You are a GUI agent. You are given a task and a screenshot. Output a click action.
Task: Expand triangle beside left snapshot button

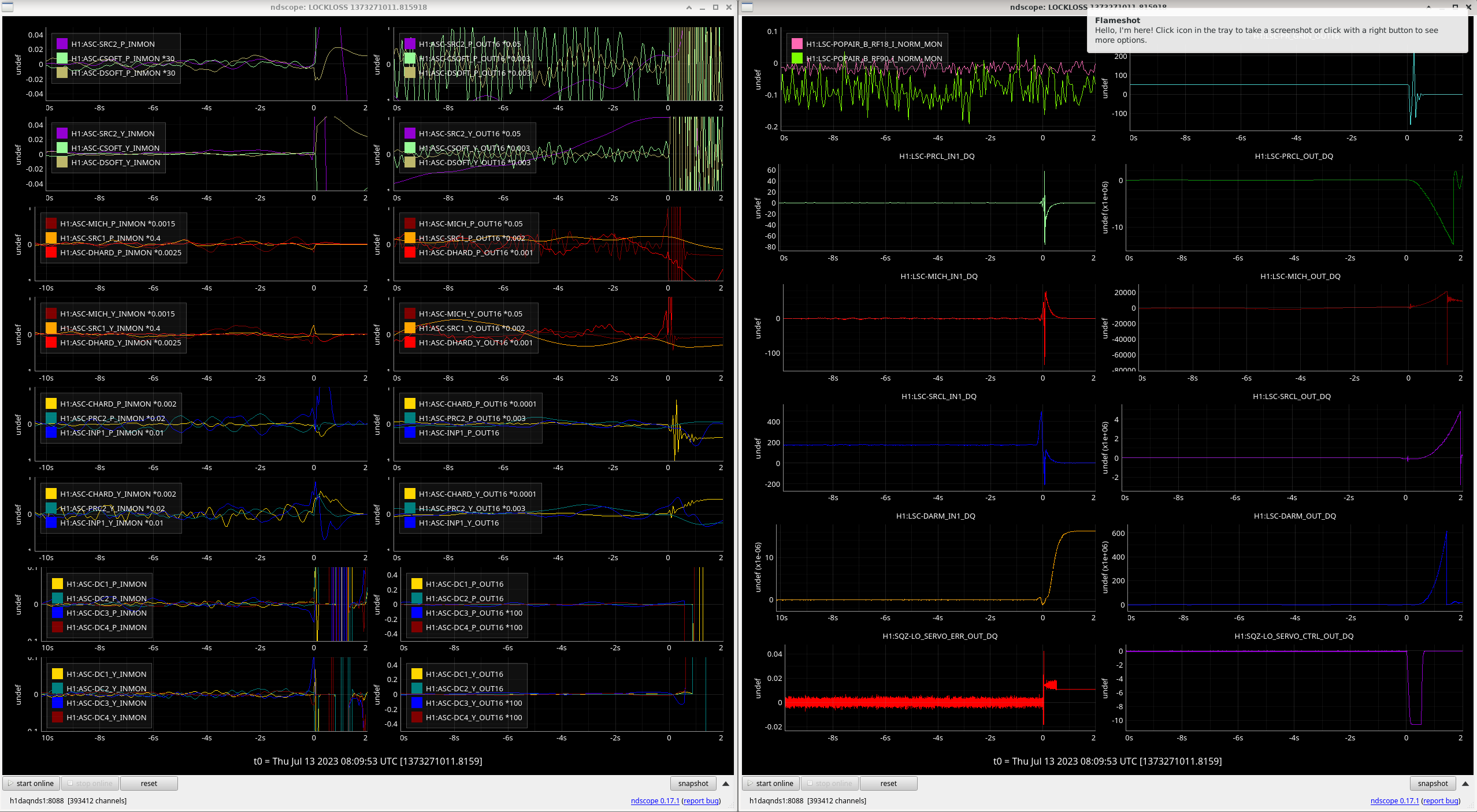click(726, 784)
